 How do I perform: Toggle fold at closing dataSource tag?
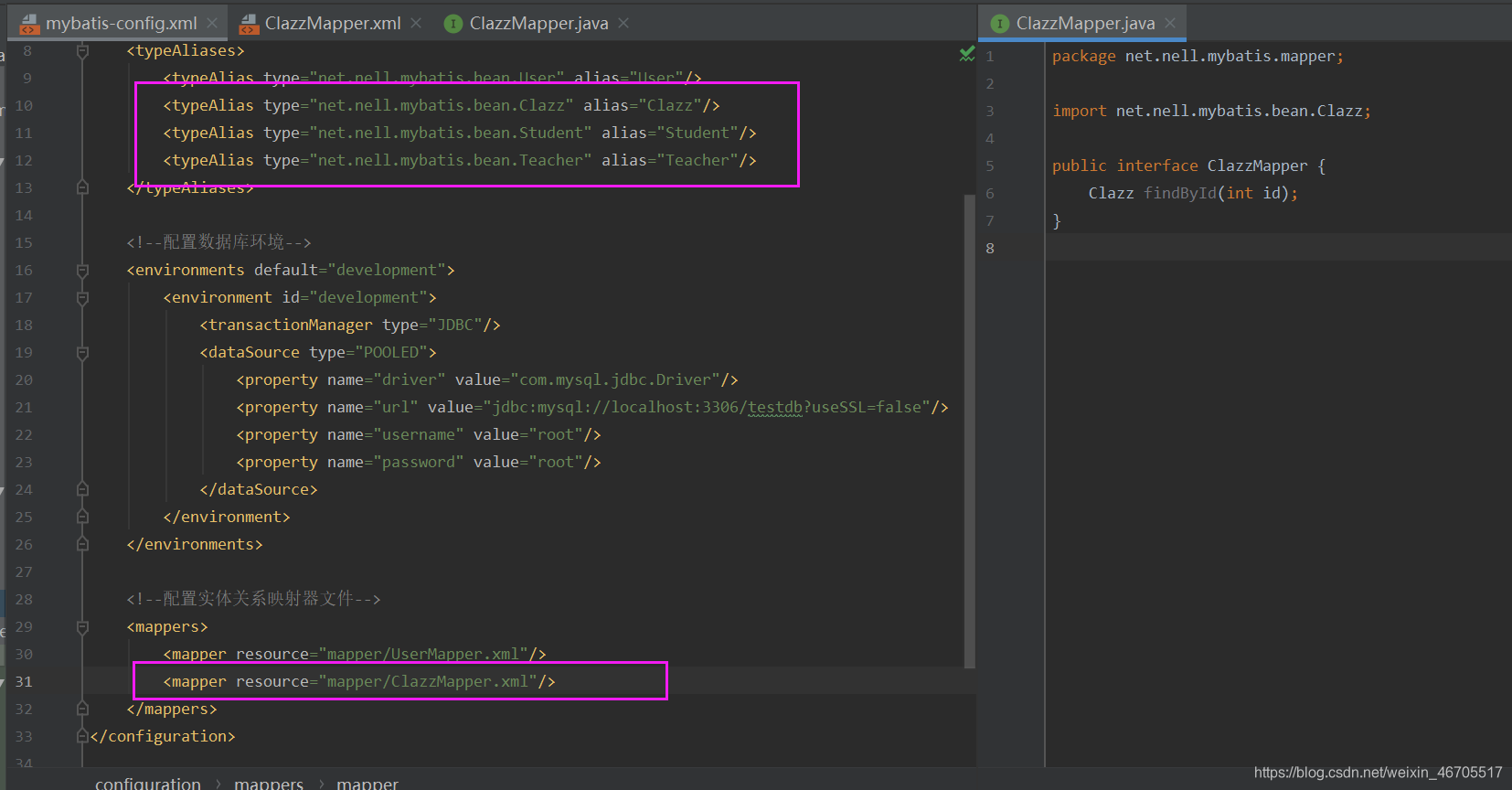tap(82, 489)
